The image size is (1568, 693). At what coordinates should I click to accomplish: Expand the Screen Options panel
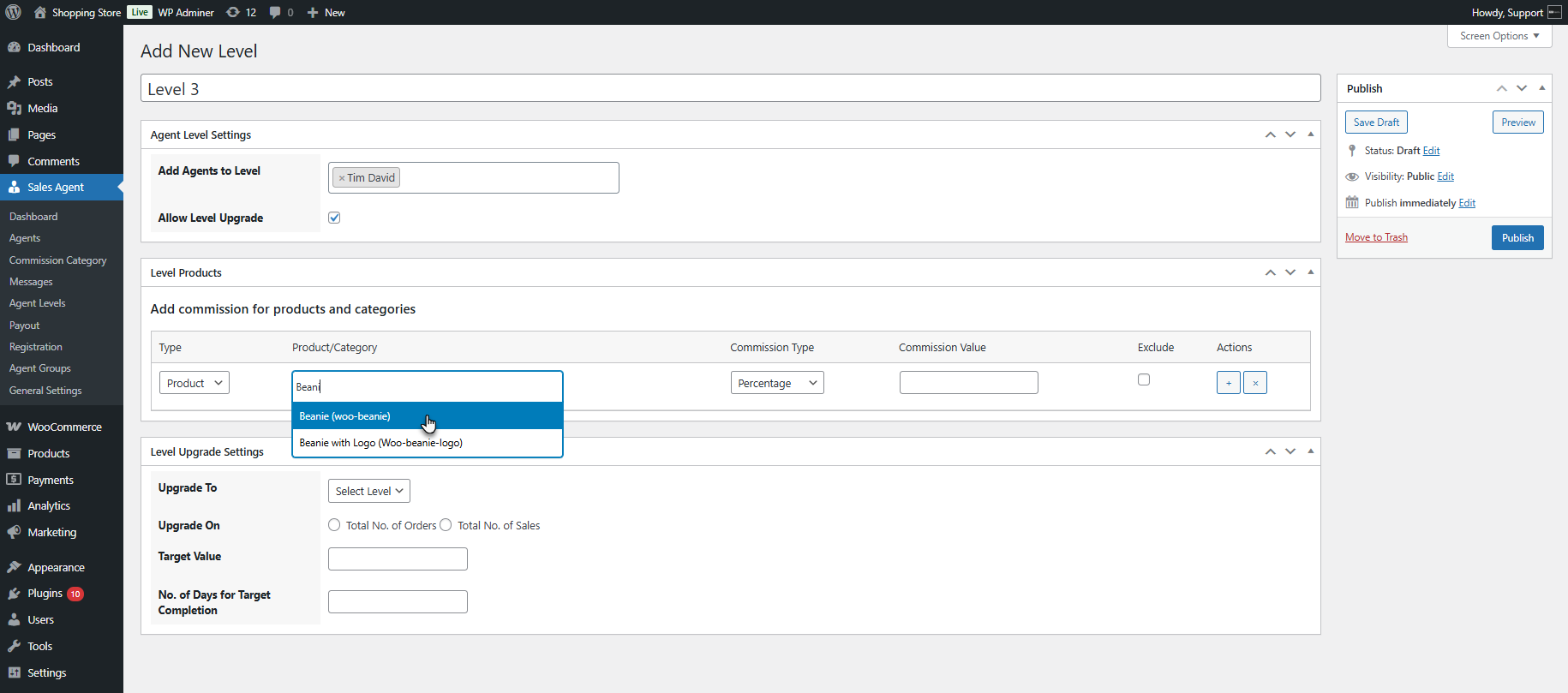coord(1499,36)
